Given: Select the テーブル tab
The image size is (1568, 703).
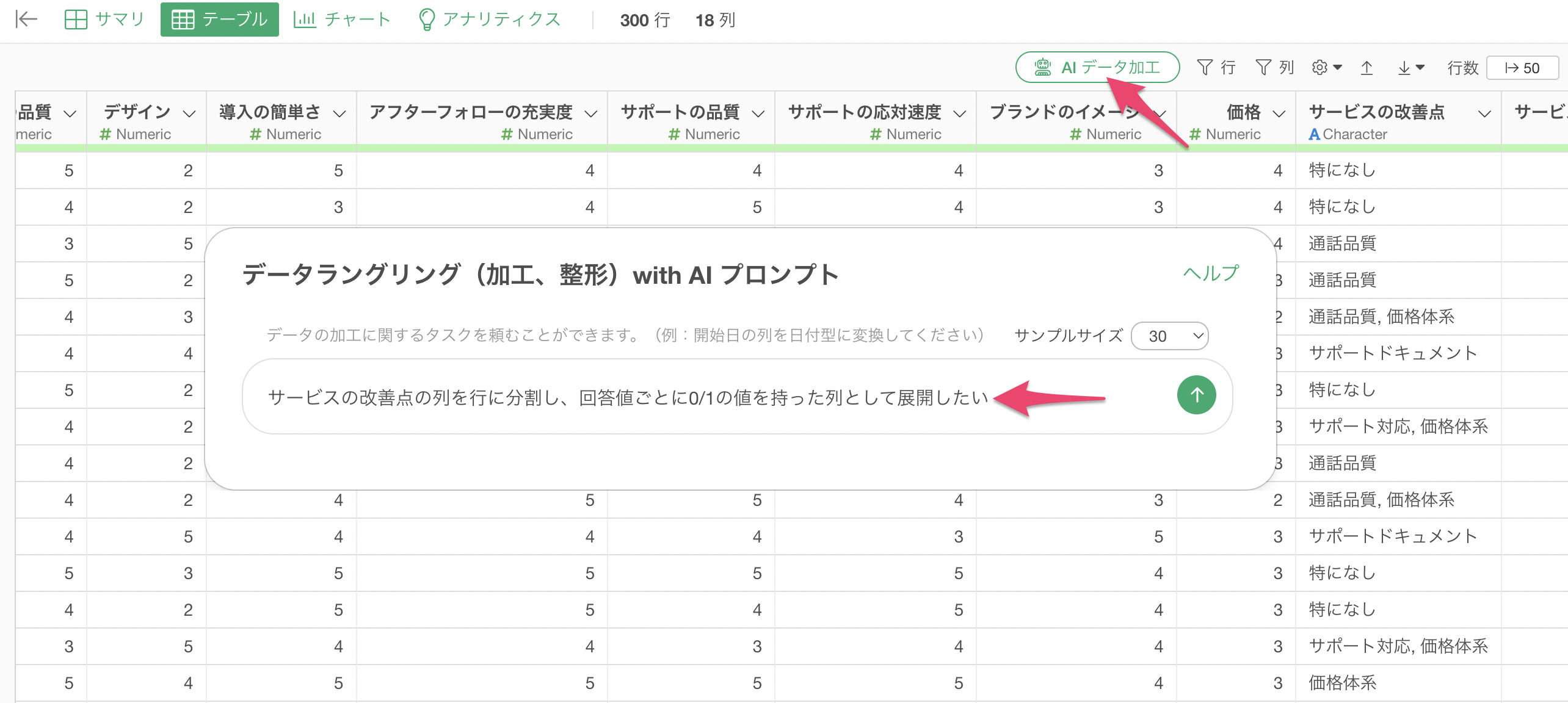Looking at the screenshot, I should click(x=220, y=20).
